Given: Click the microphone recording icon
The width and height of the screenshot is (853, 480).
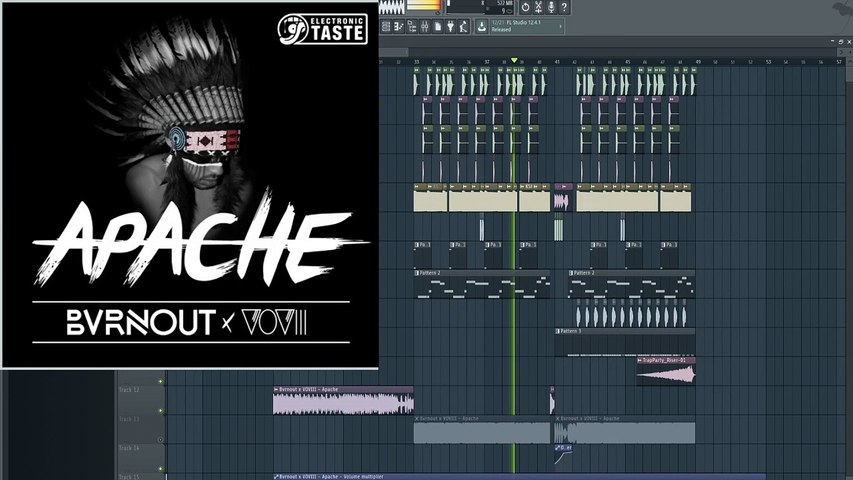Looking at the screenshot, I should pos(551,7).
